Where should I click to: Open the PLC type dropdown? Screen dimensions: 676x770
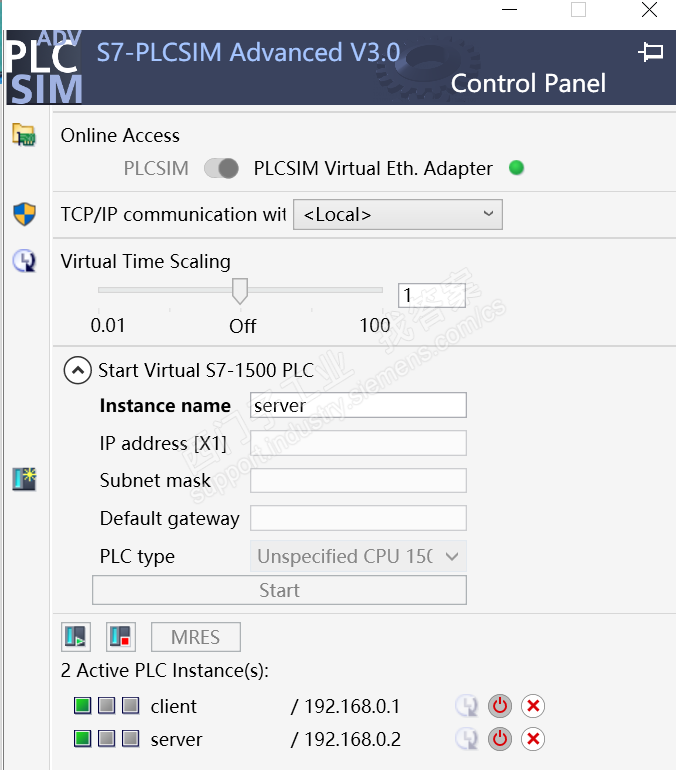point(357,556)
